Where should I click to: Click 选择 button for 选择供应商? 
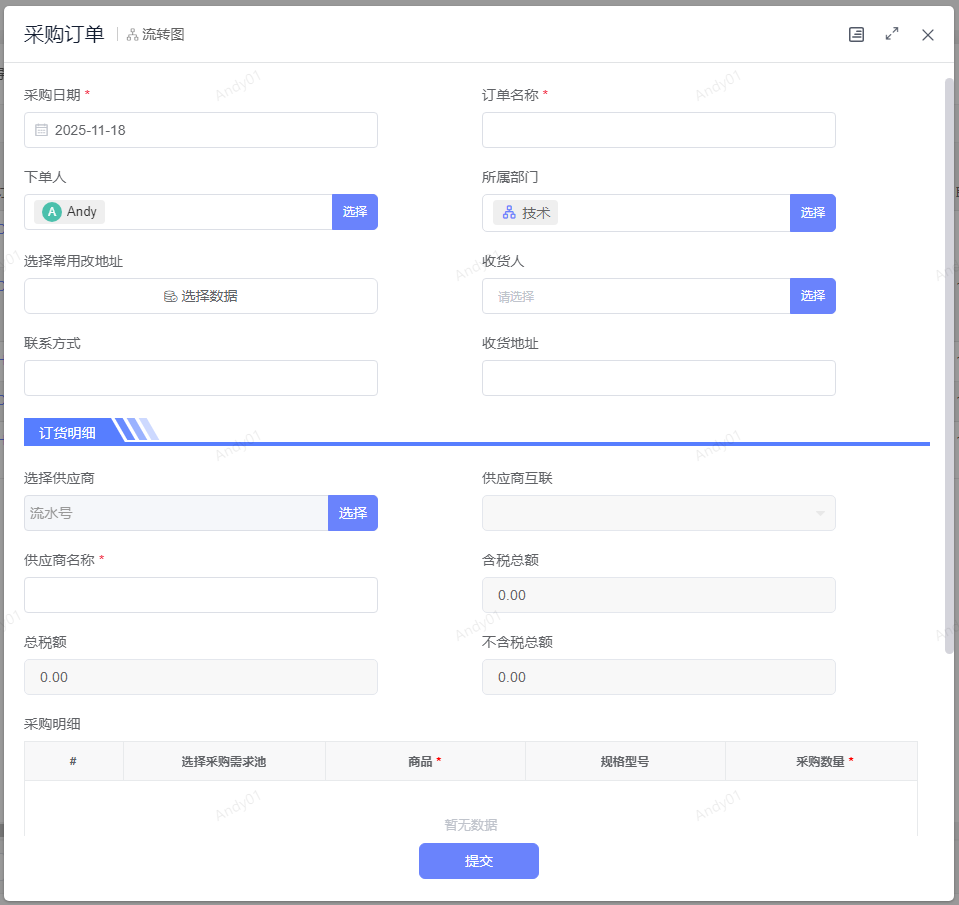(x=352, y=513)
